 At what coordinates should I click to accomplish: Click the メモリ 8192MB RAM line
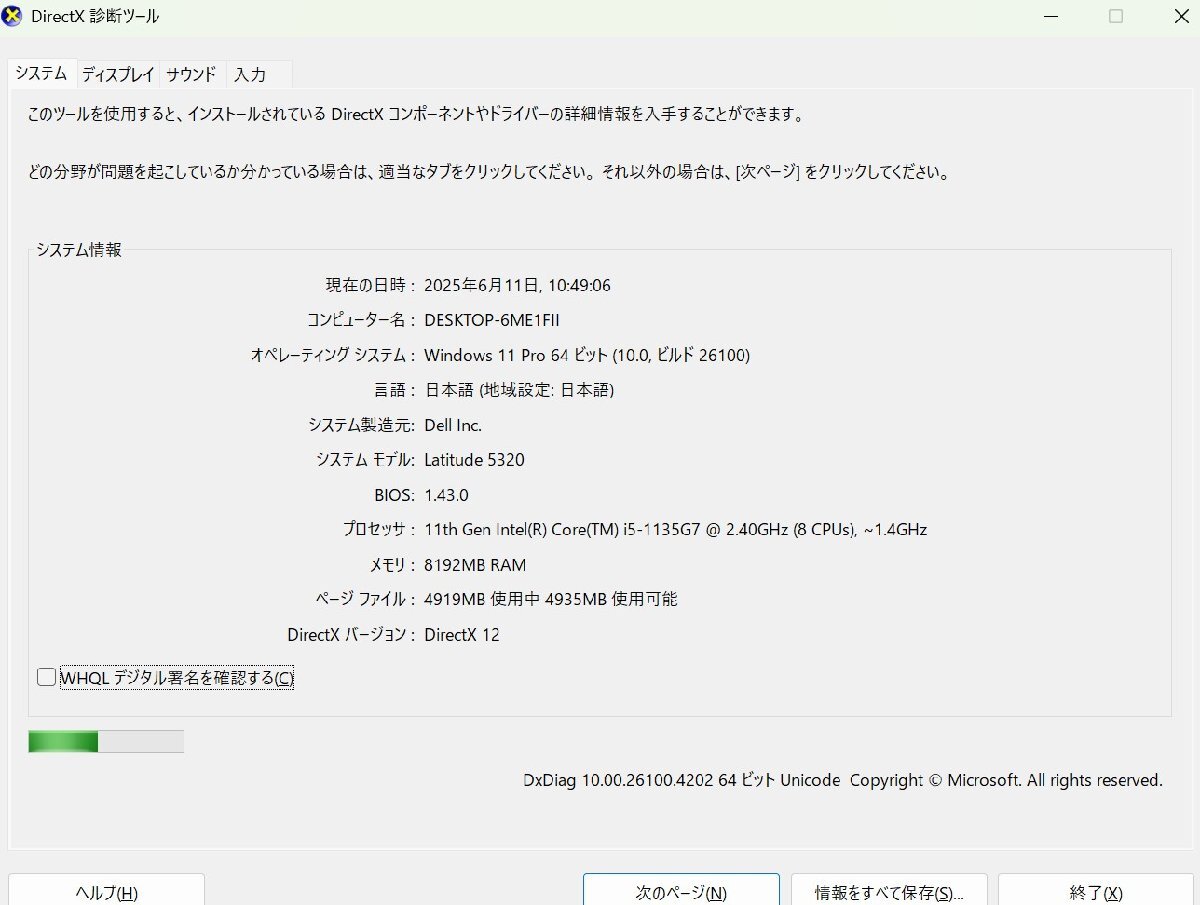[477, 565]
